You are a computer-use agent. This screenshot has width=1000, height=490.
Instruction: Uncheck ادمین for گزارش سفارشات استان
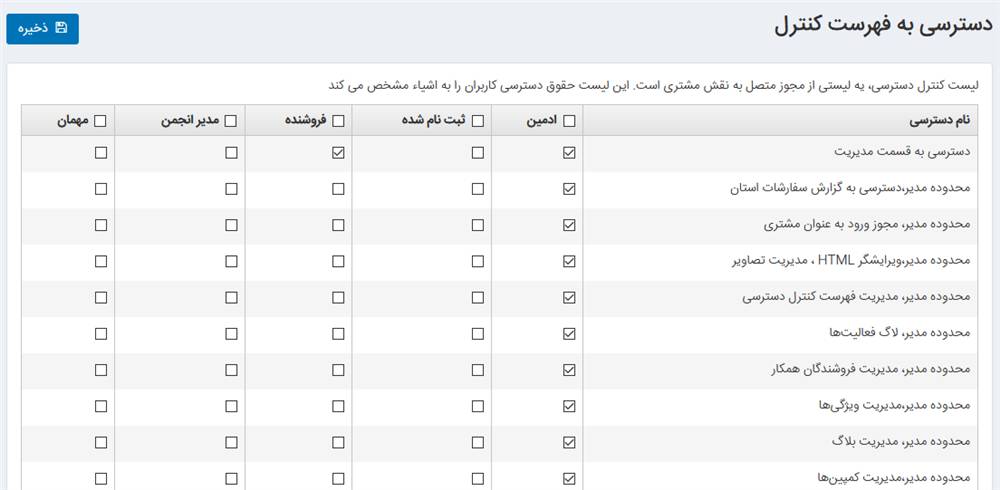(x=569, y=189)
